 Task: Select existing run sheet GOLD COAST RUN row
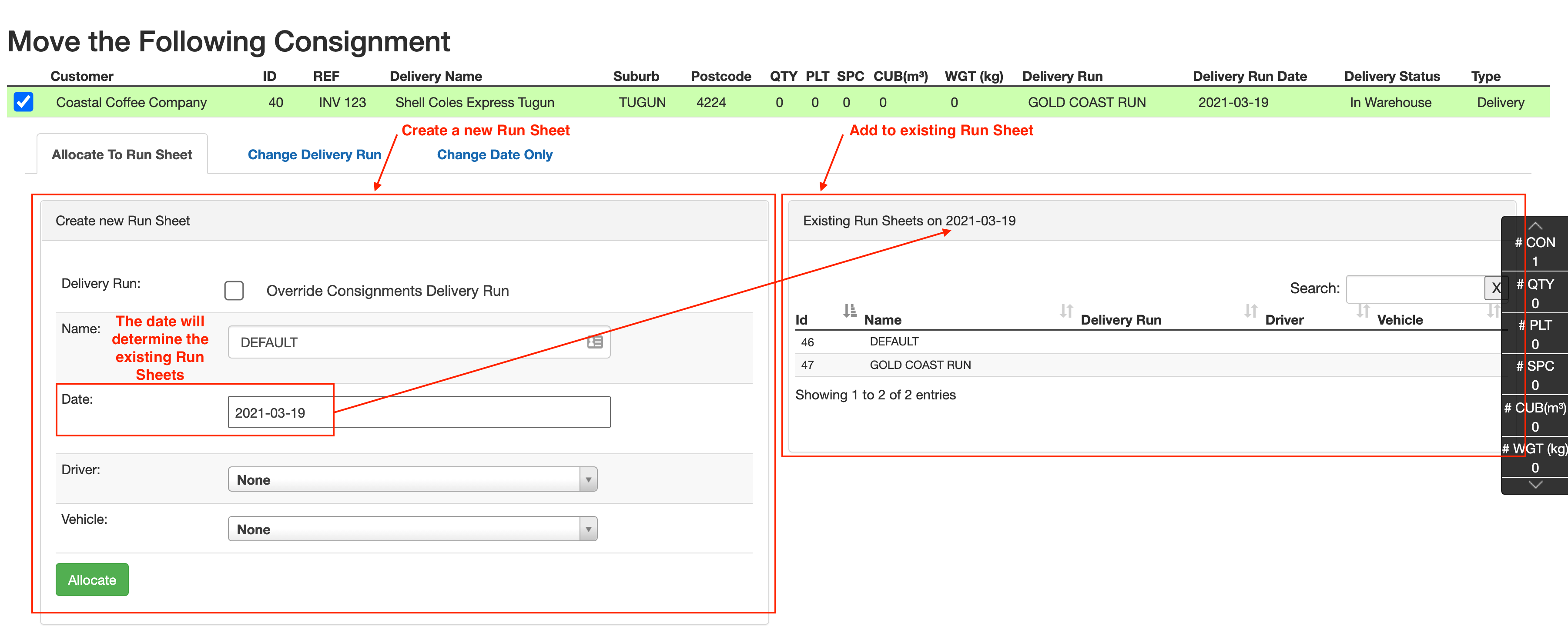919,365
